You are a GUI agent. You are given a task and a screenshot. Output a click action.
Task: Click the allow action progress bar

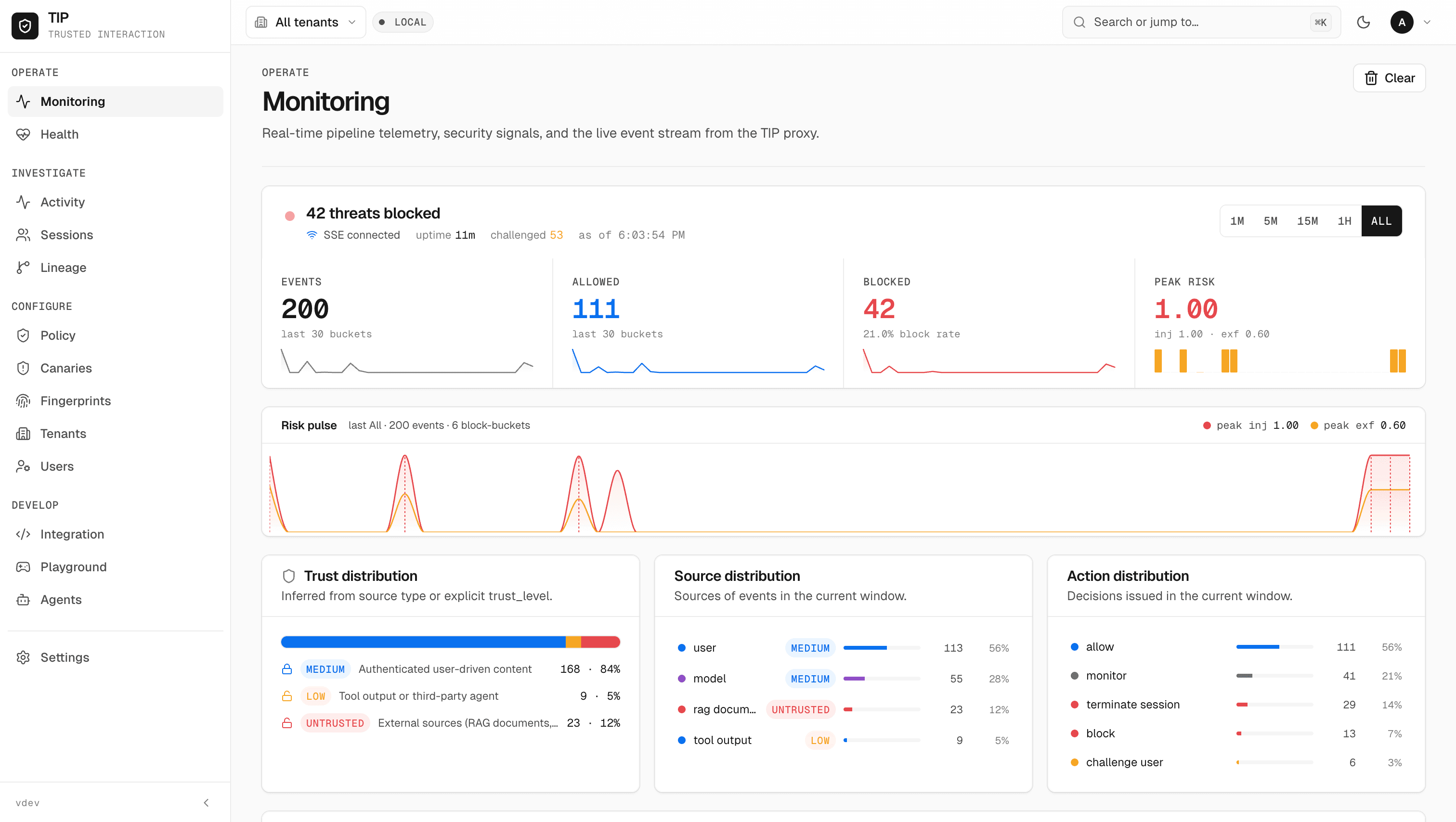click(x=1274, y=647)
